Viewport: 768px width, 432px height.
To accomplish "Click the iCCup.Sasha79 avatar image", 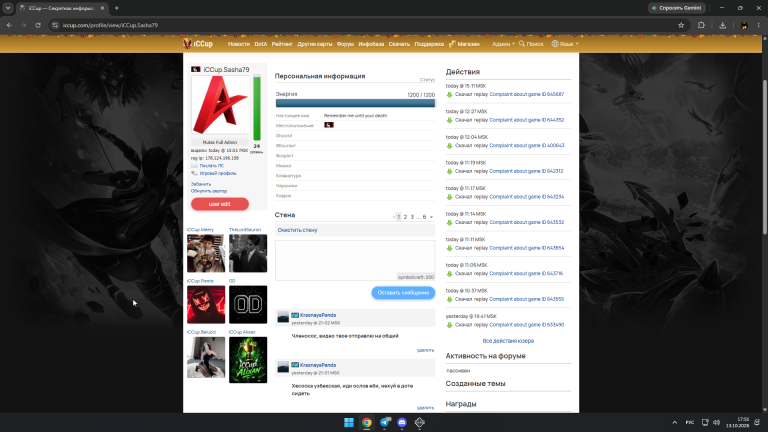I will coord(219,105).
